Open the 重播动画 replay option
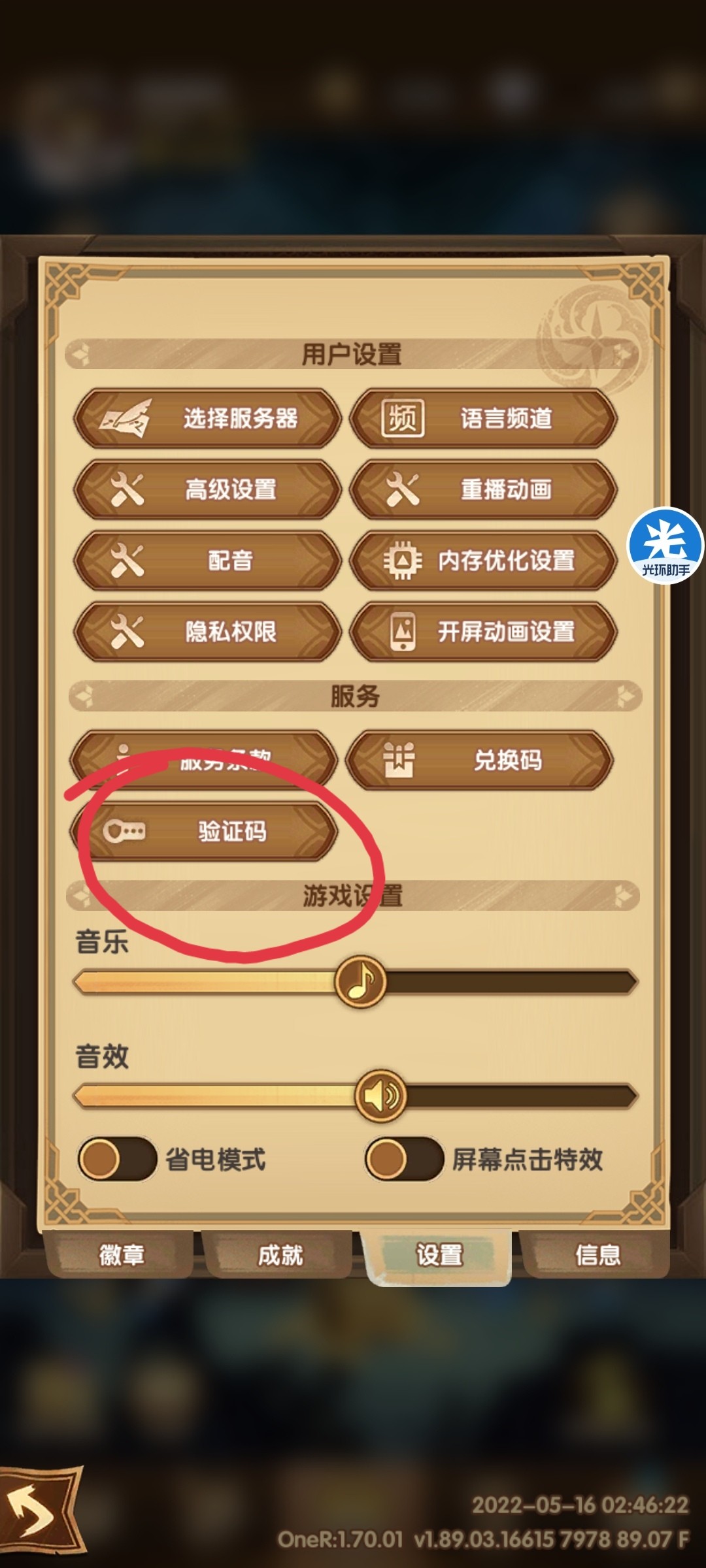Image resolution: width=706 pixels, height=1568 pixels. point(483,489)
